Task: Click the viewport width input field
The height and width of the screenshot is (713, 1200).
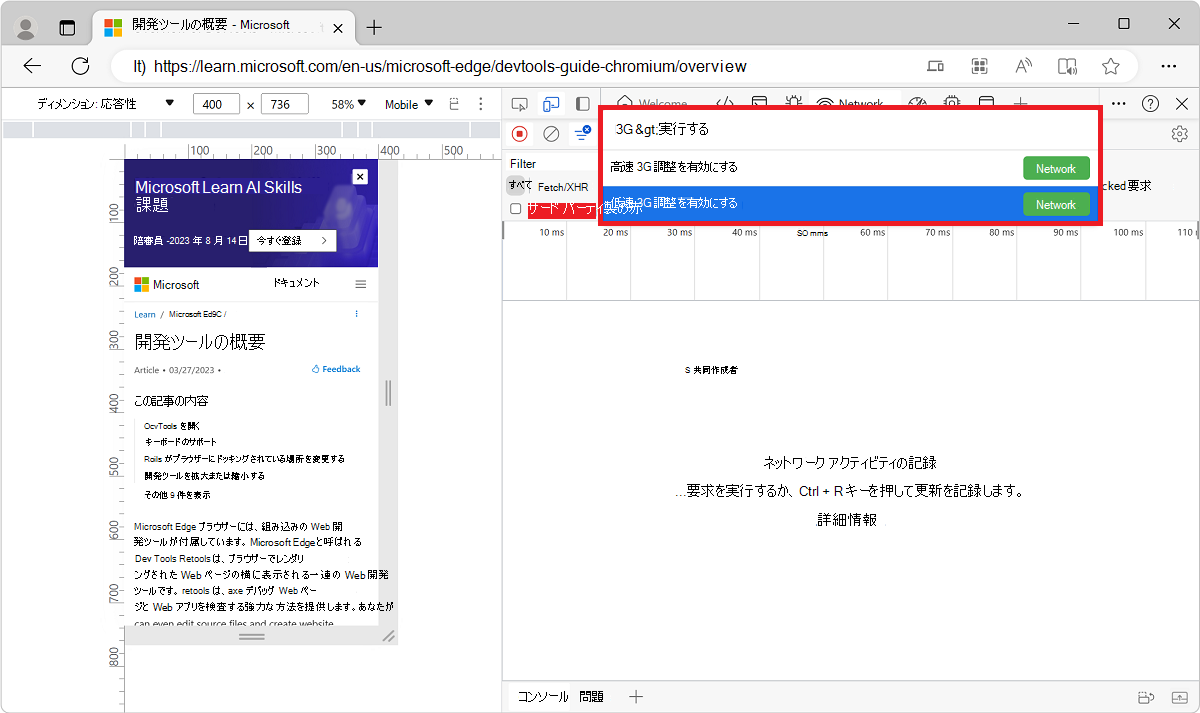Action: click(x=215, y=103)
